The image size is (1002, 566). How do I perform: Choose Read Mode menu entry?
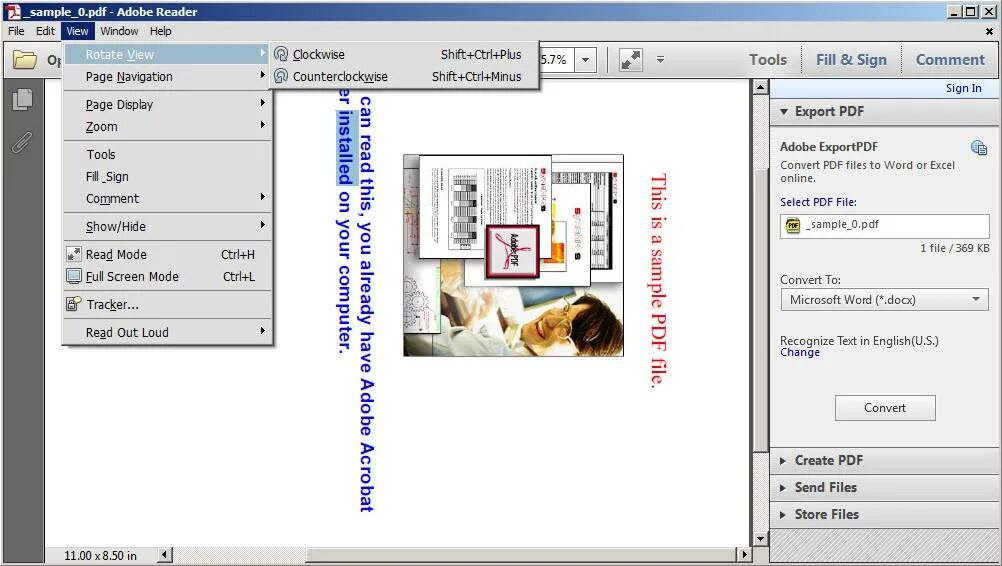click(x=168, y=254)
